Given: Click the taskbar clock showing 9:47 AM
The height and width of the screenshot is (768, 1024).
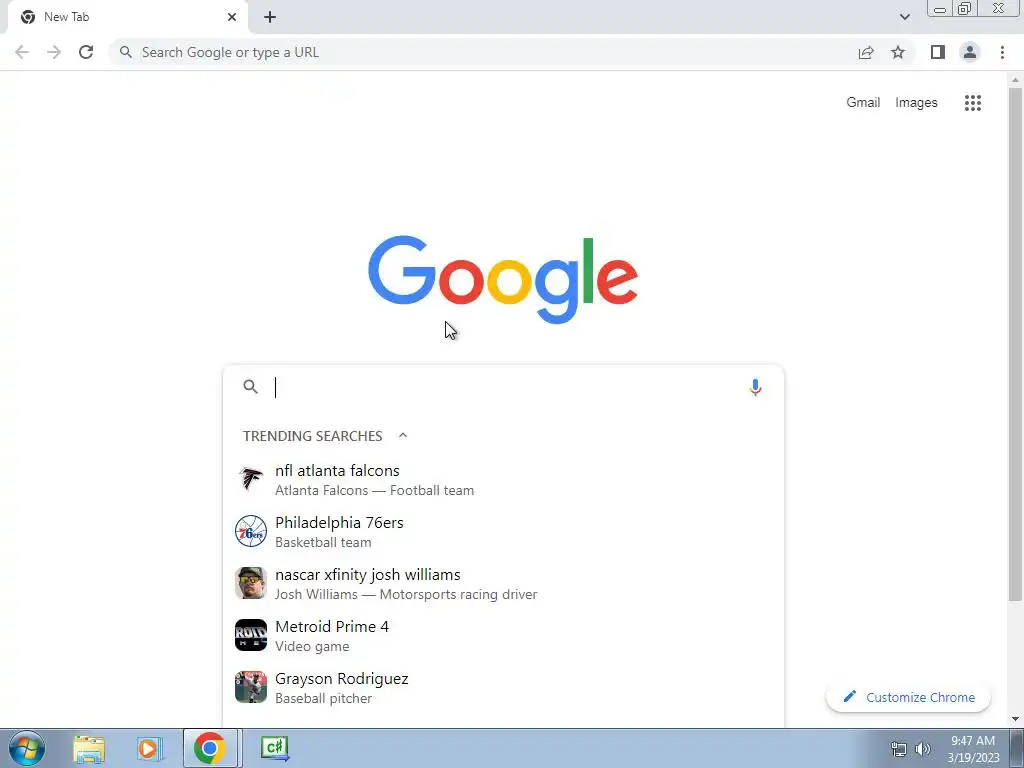Looking at the screenshot, I should click(973, 749).
